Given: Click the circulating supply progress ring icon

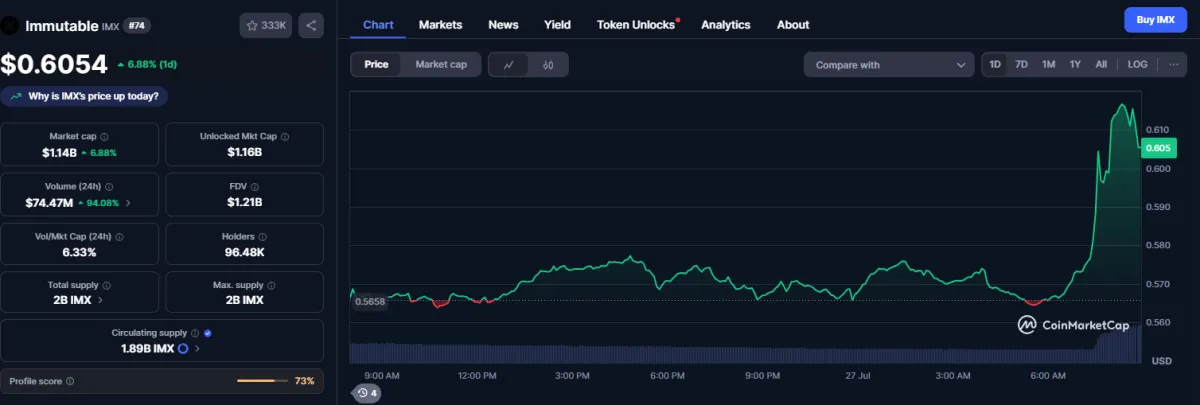Looking at the screenshot, I should tap(183, 349).
